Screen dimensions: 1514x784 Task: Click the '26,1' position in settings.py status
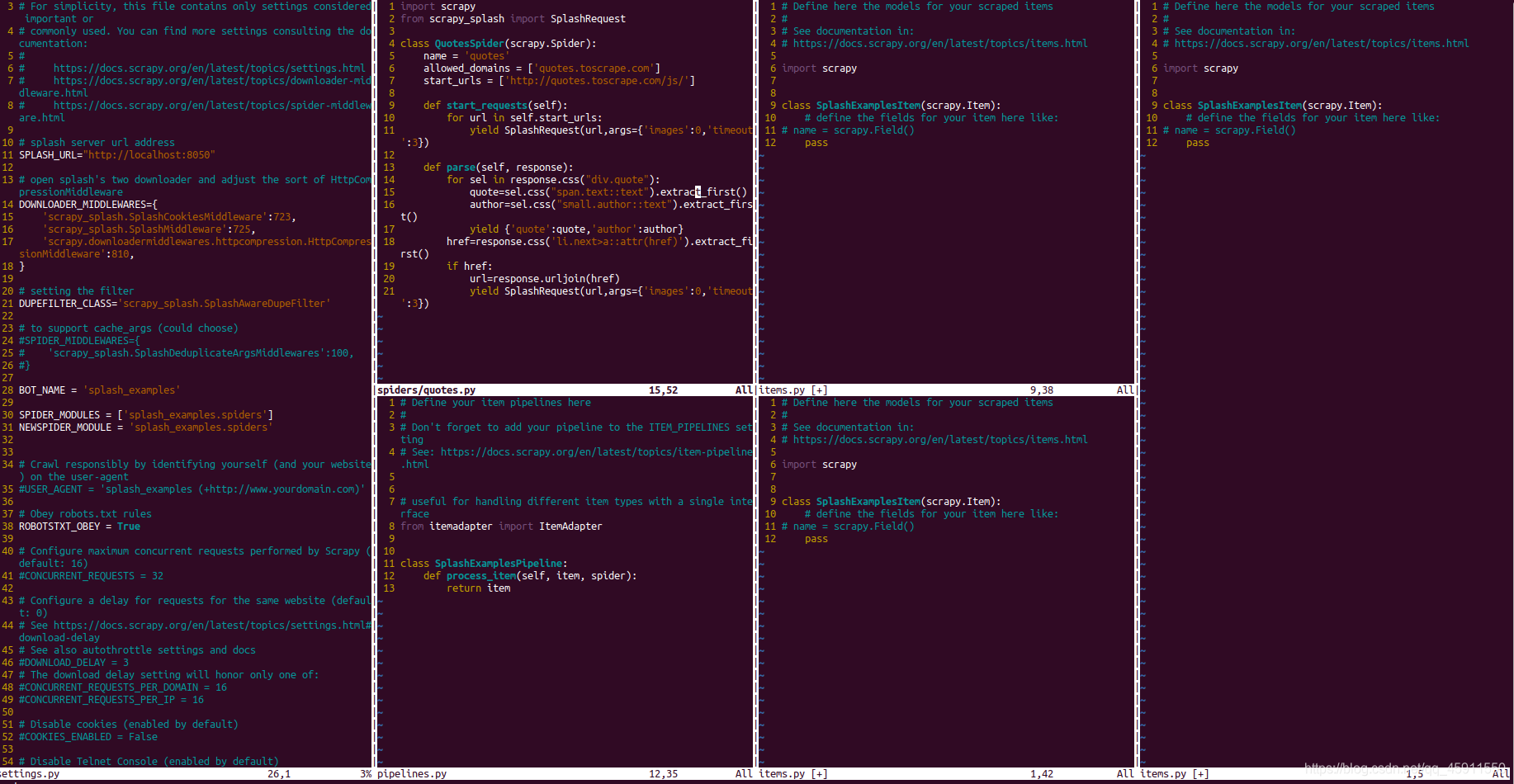point(279,774)
